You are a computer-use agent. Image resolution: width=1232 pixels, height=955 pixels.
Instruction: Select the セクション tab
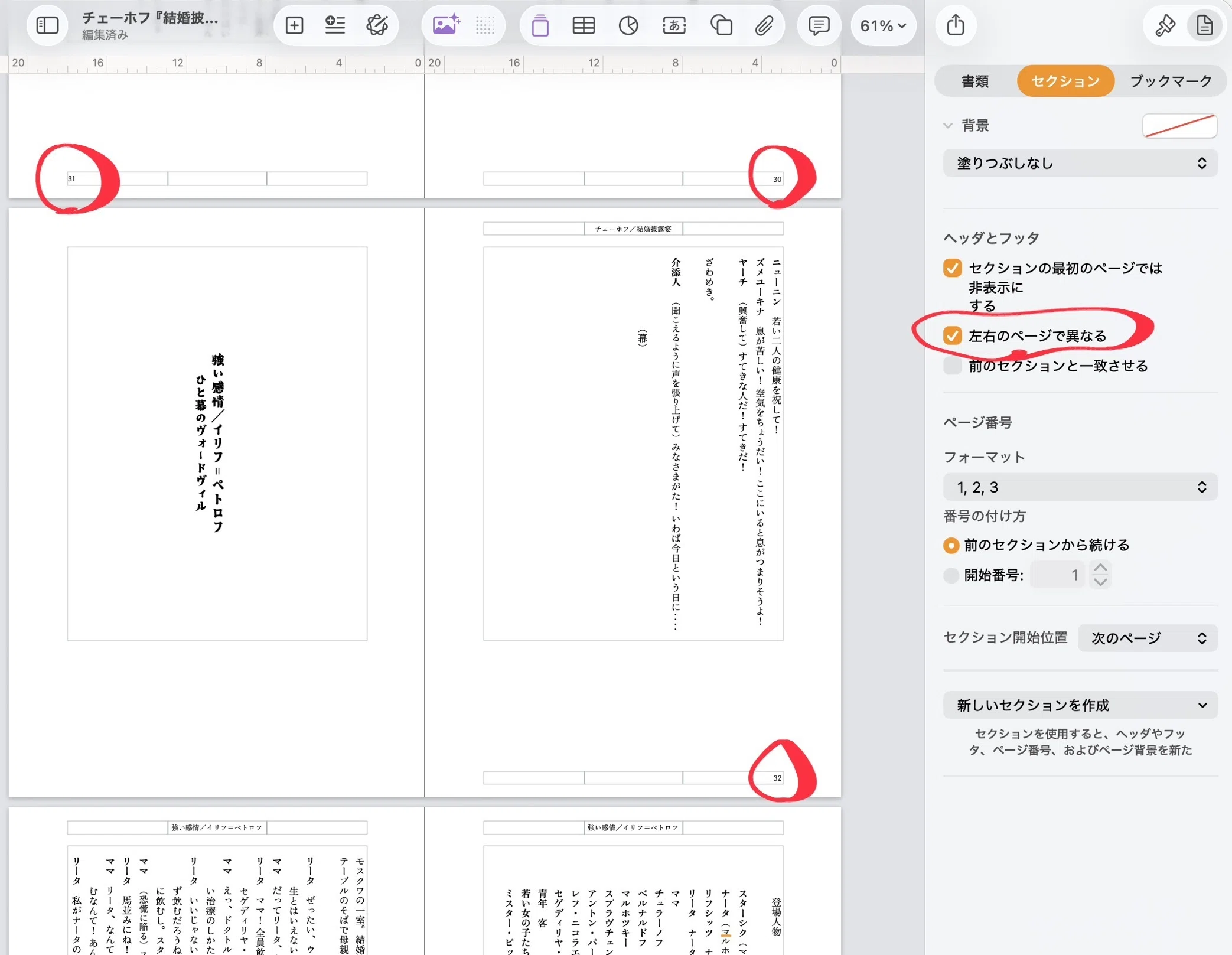point(1065,81)
